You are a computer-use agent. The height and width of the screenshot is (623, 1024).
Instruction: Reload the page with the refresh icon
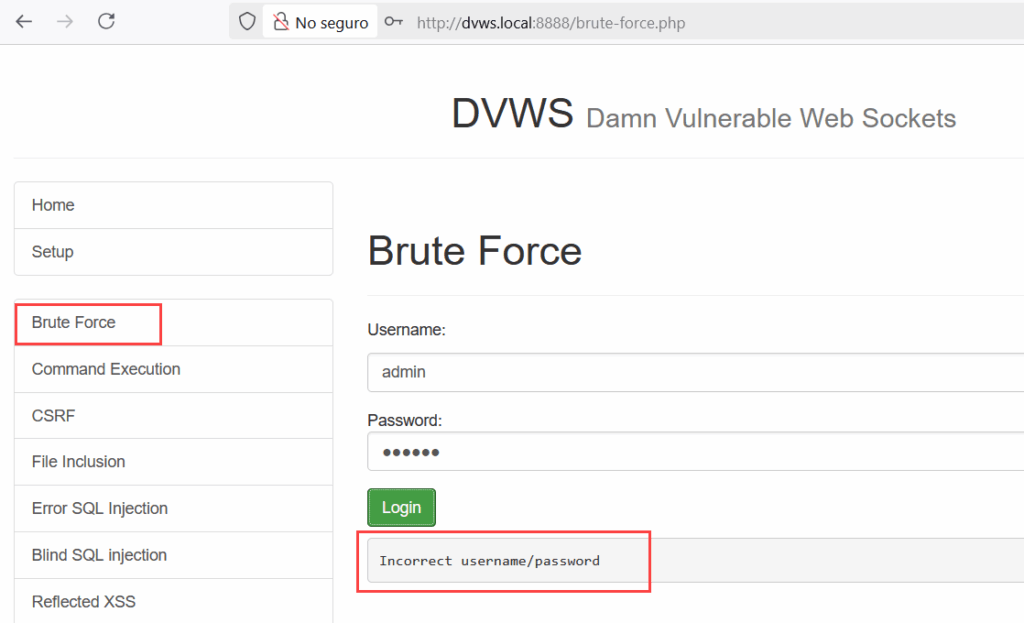coord(106,22)
